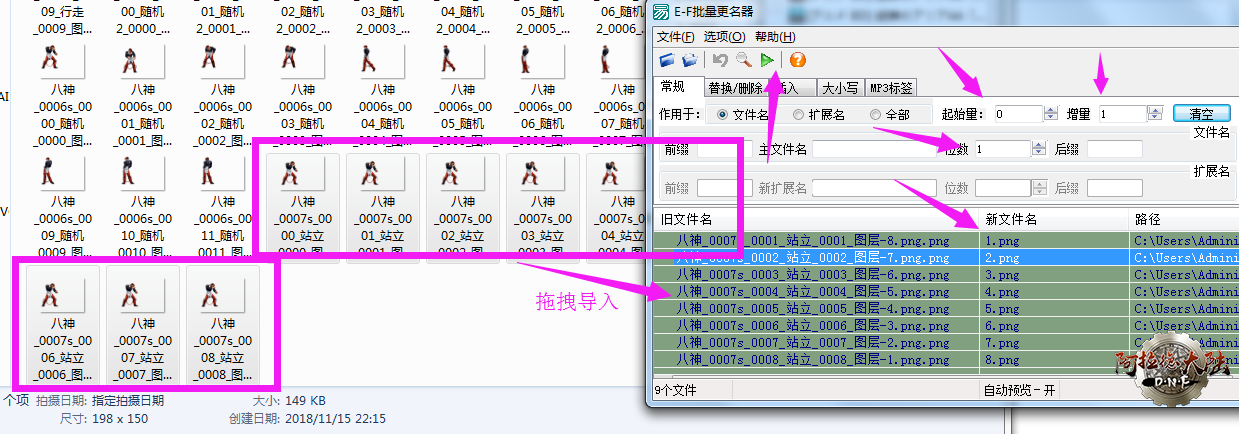Open the 文件(F) menu
Viewport: 1239px width, 434px height.
[x=675, y=37]
